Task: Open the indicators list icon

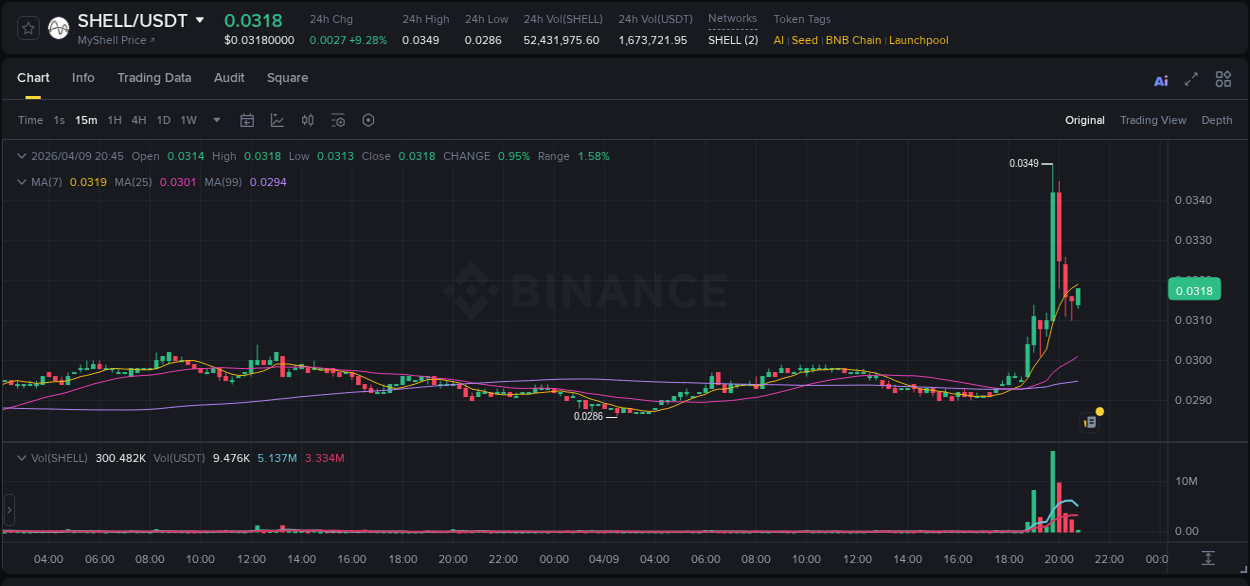Action: pos(338,120)
